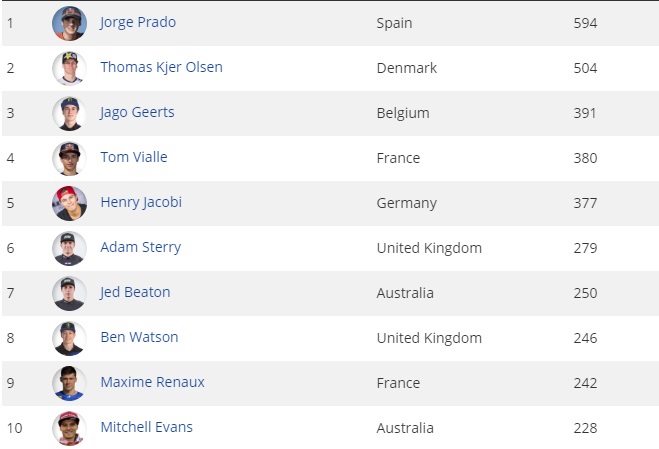Click Jed Beaton's round portrait
The image size is (659, 449).
pyautogui.click(x=69, y=293)
